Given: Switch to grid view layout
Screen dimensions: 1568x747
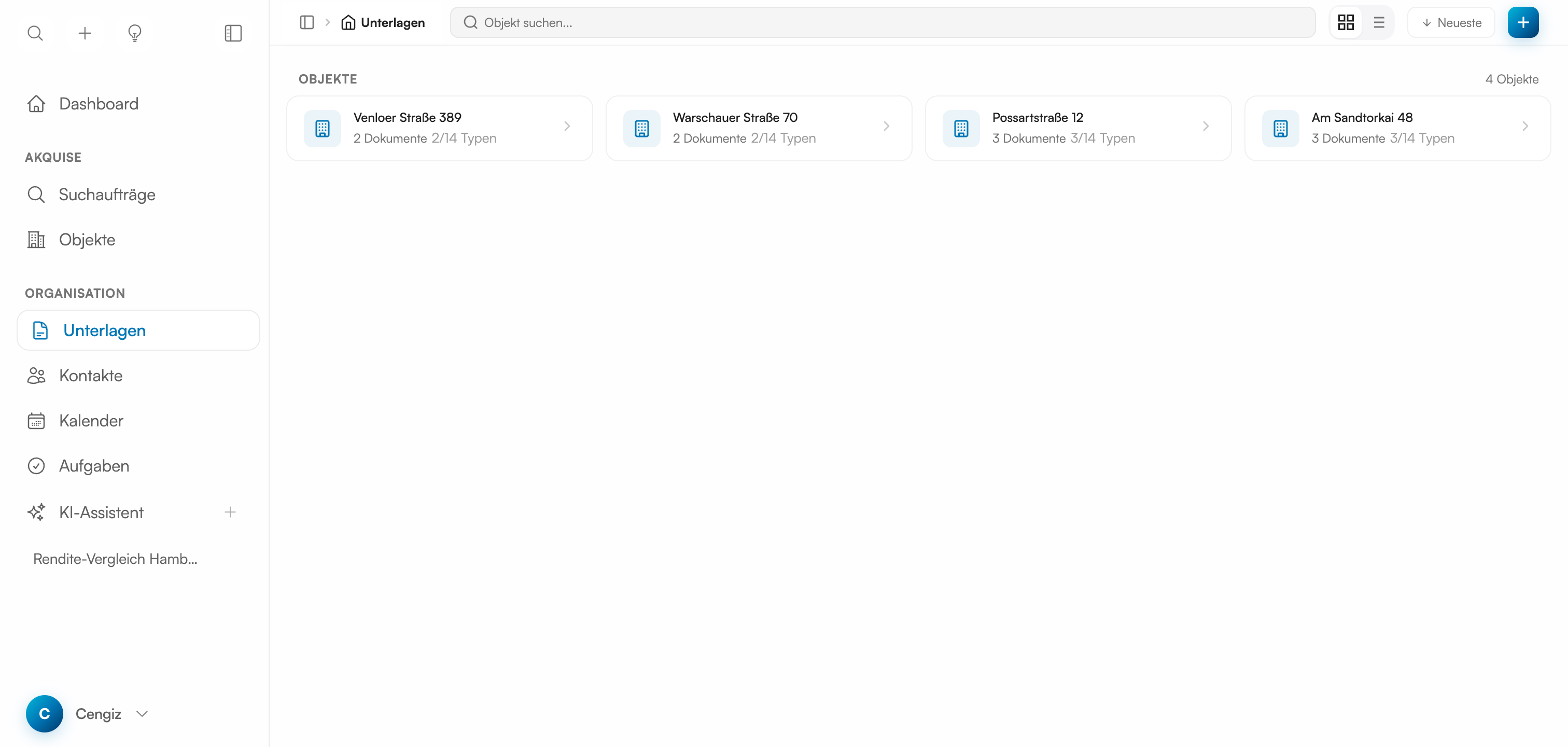Looking at the screenshot, I should click(x=1346, y=22).
